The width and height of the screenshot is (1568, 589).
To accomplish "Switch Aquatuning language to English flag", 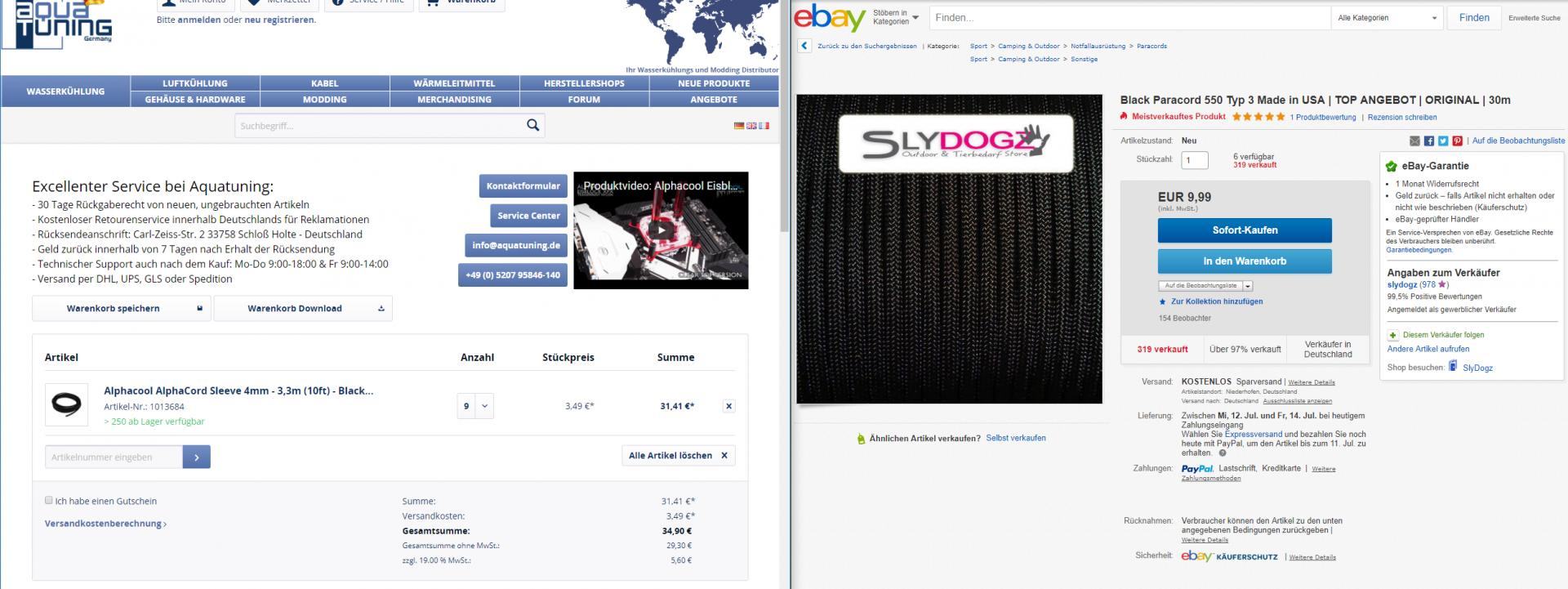I will click(751, 126).
